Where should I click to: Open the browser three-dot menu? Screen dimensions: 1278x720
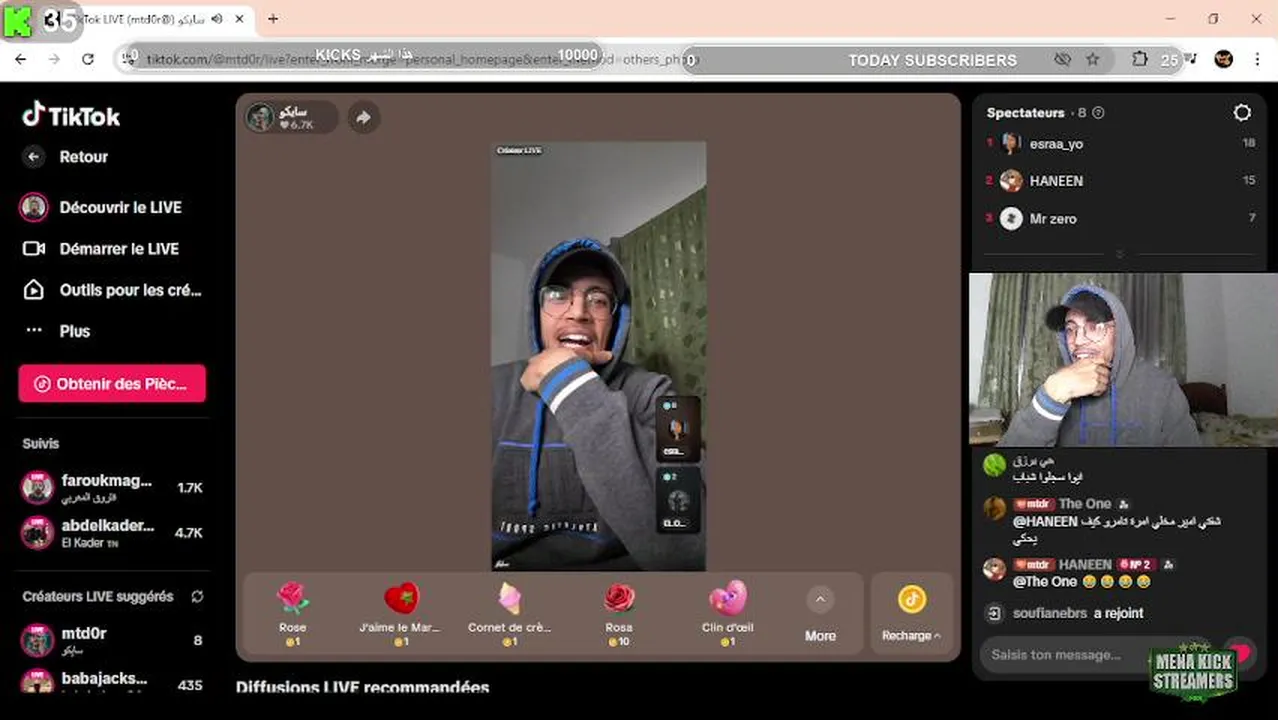pos(1257,59)
